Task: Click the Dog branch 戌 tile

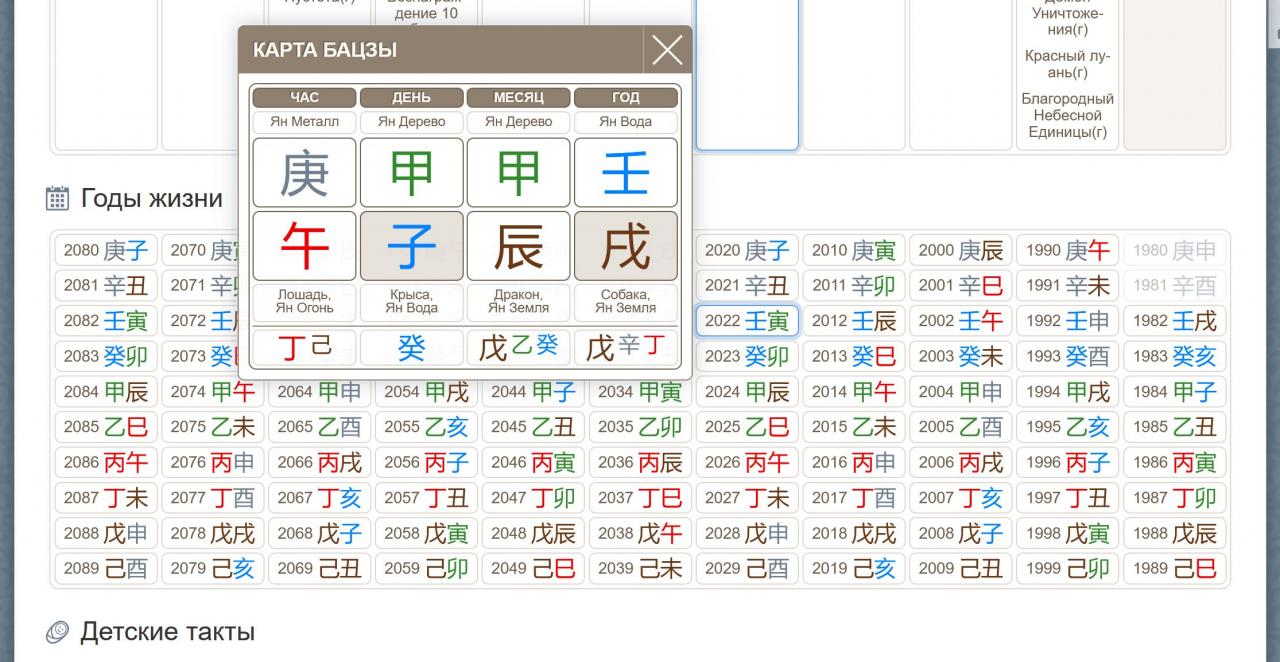Action: pos(625,246)
